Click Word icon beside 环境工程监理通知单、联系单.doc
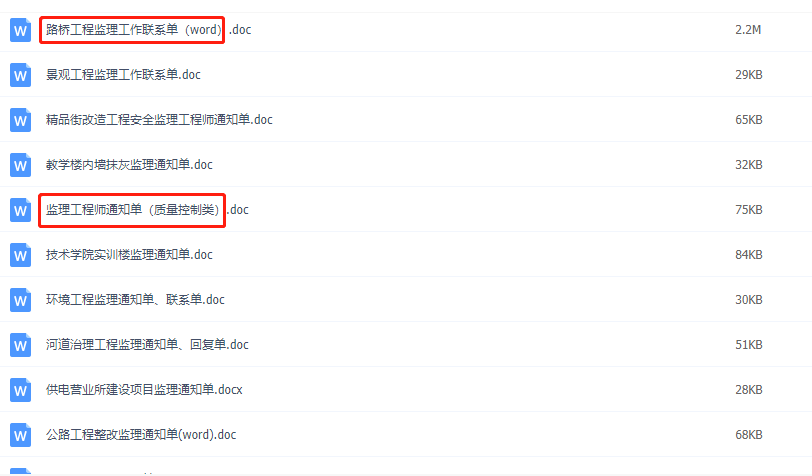 tap(20, 300)
